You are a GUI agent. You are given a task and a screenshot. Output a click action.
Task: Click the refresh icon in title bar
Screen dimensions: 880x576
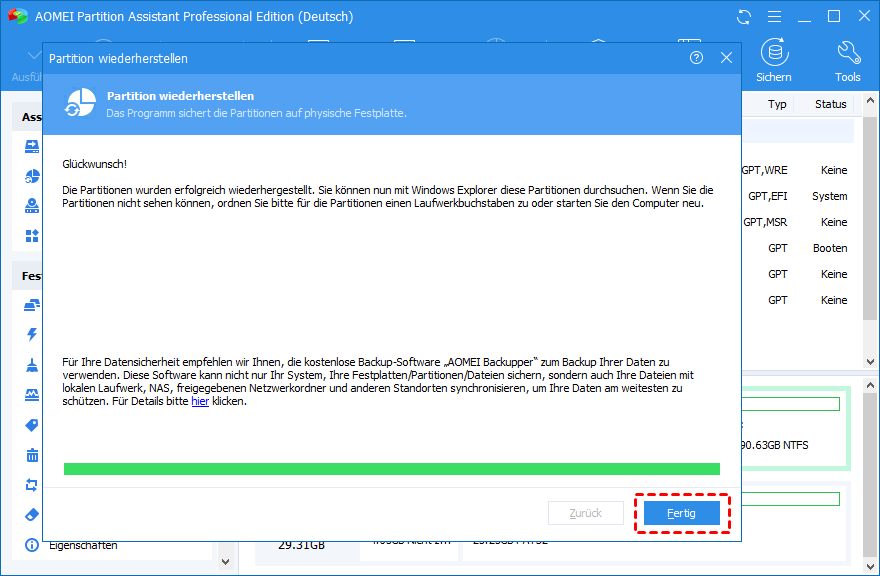[744, 17]
